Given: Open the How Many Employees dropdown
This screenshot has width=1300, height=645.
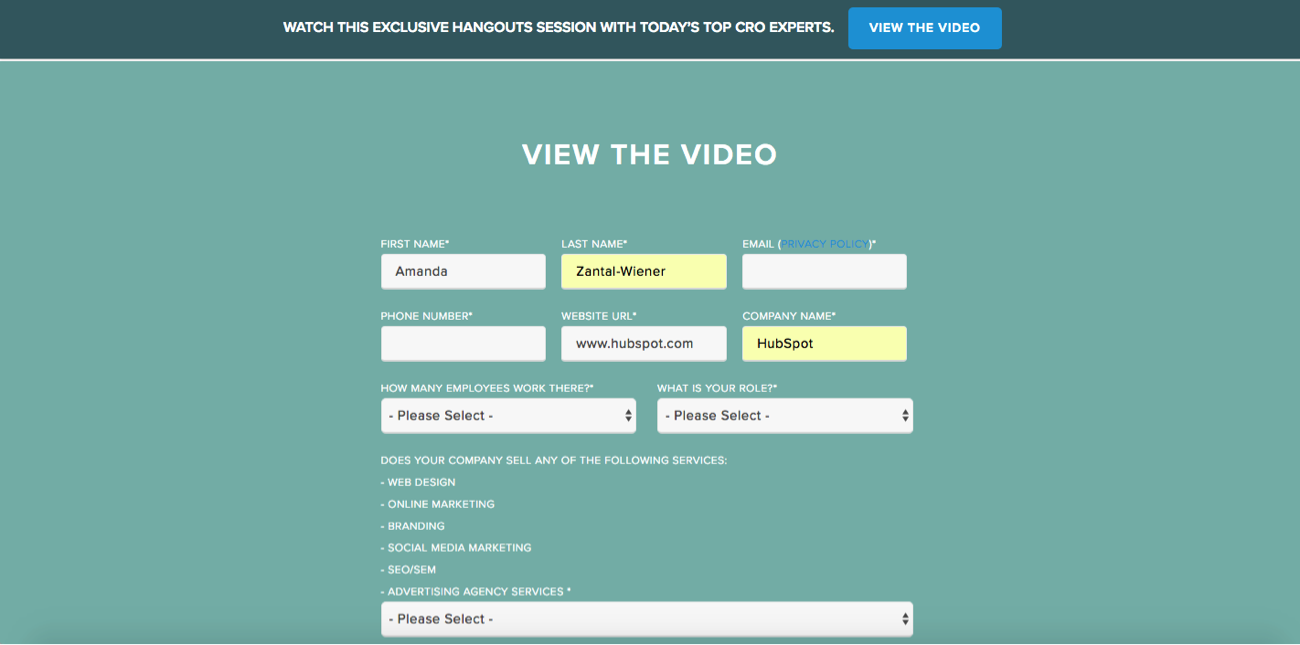Looking at the screenshot, I should coord(508,415).
